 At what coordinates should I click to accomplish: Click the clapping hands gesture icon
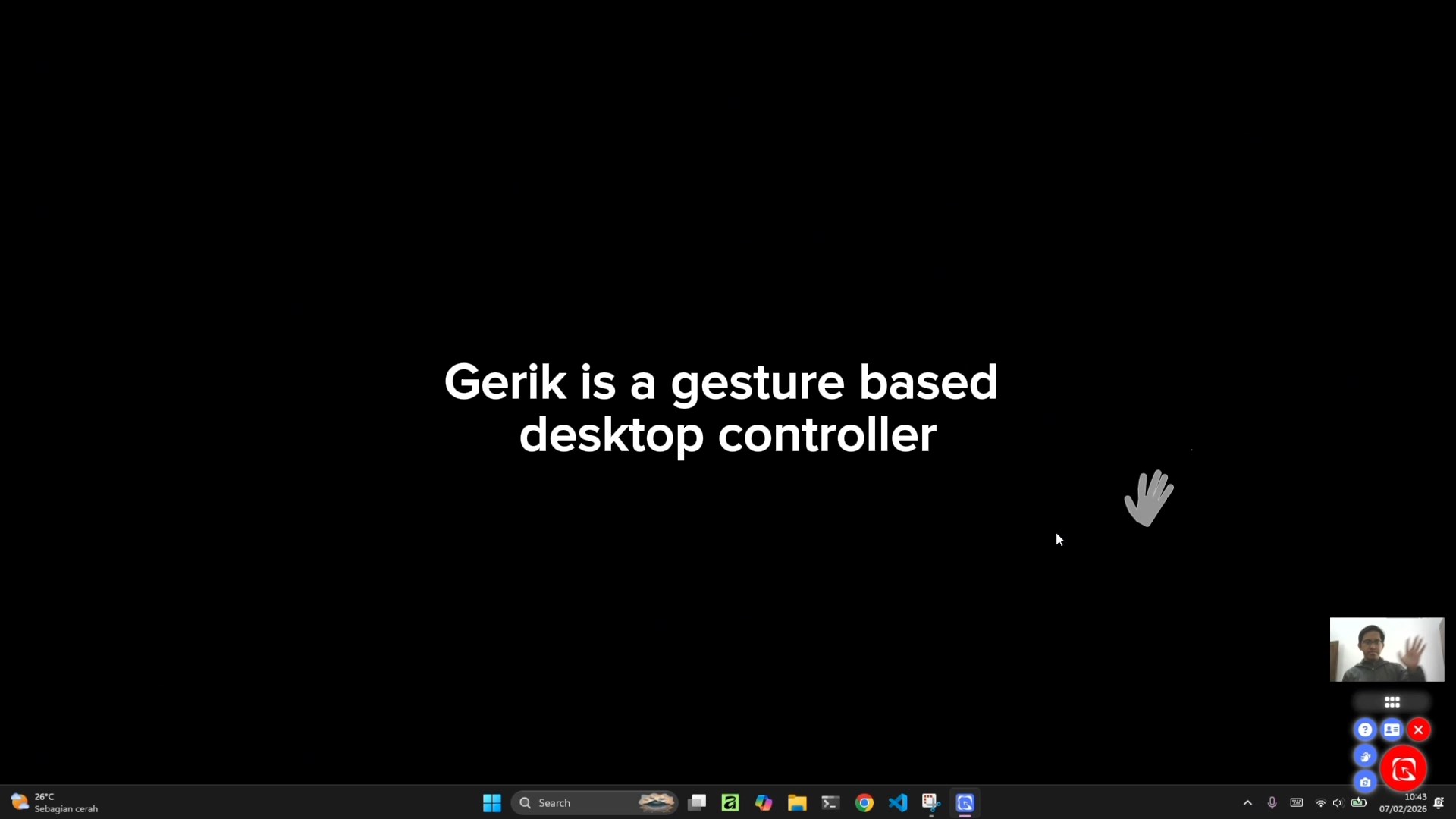click(1365, 756)
